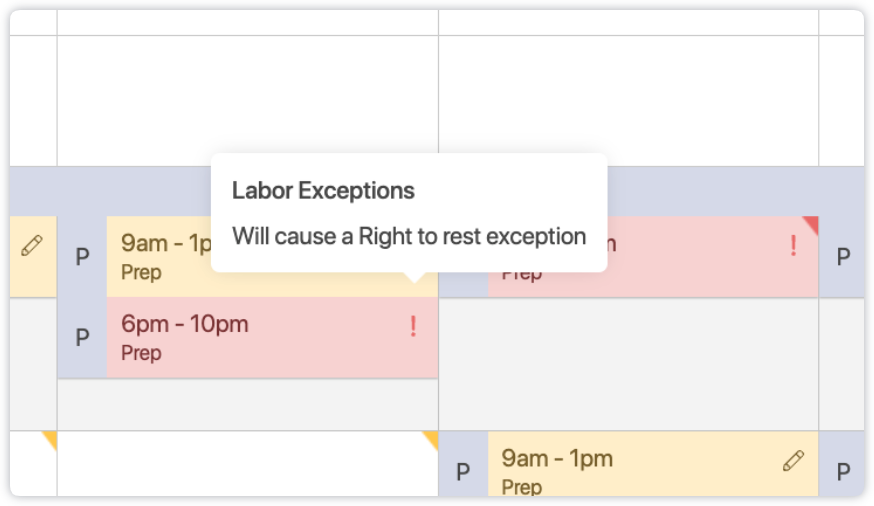Viewport: 874px width, 506px height.
Task: Click the yellow corner marker in the far-left bottom cell
Action: (49, 438)
